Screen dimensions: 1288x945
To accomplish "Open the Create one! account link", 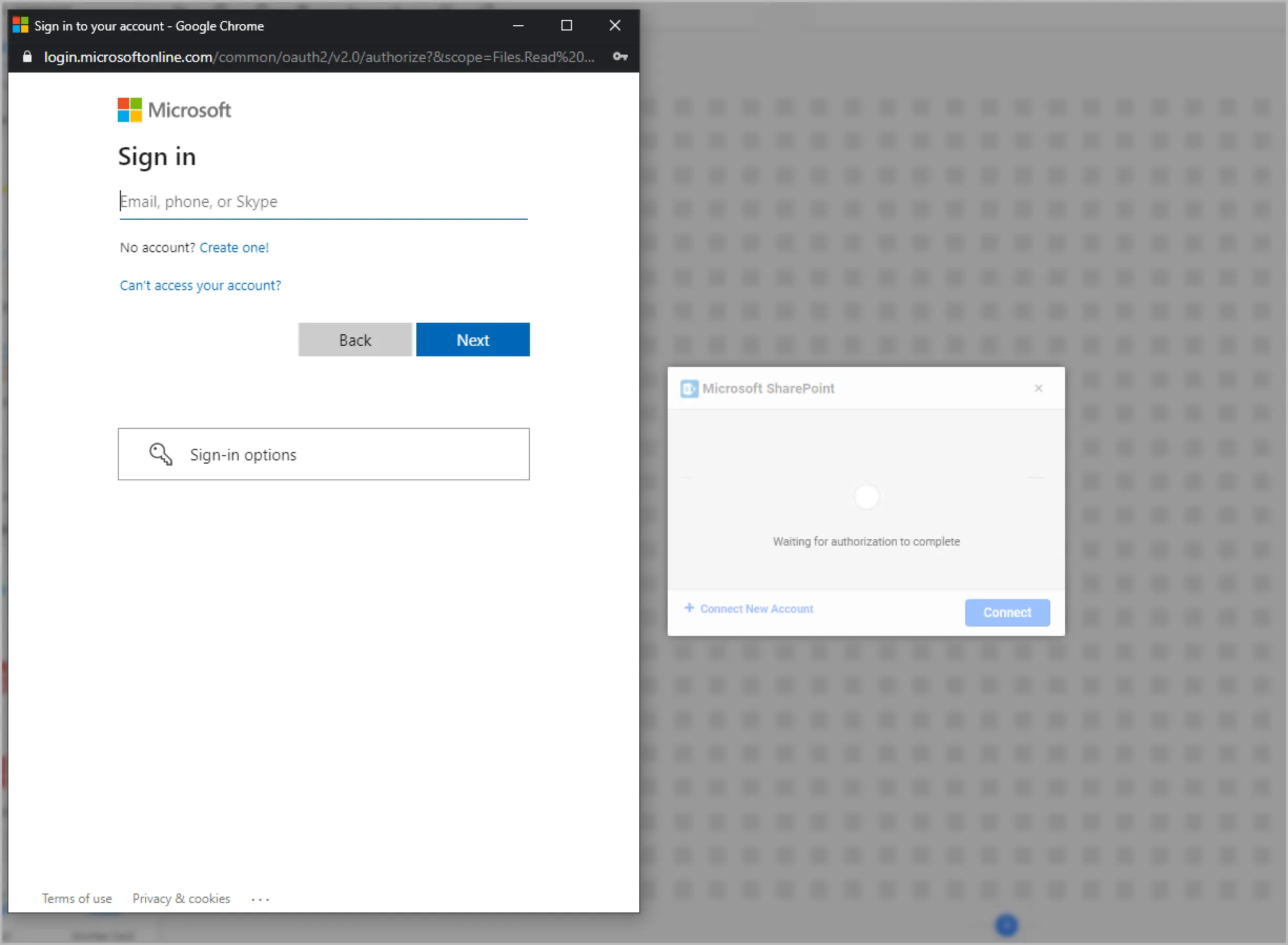I will [x=233, y=248].
